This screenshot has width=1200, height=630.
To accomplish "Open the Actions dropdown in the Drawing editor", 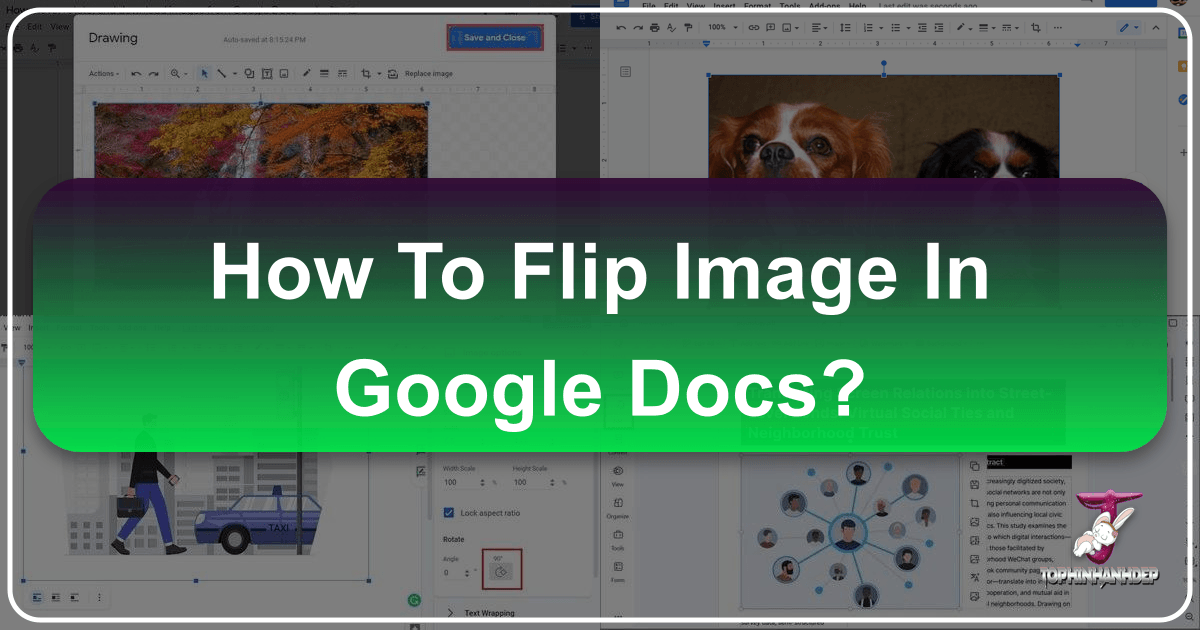I will pos(104,73).
